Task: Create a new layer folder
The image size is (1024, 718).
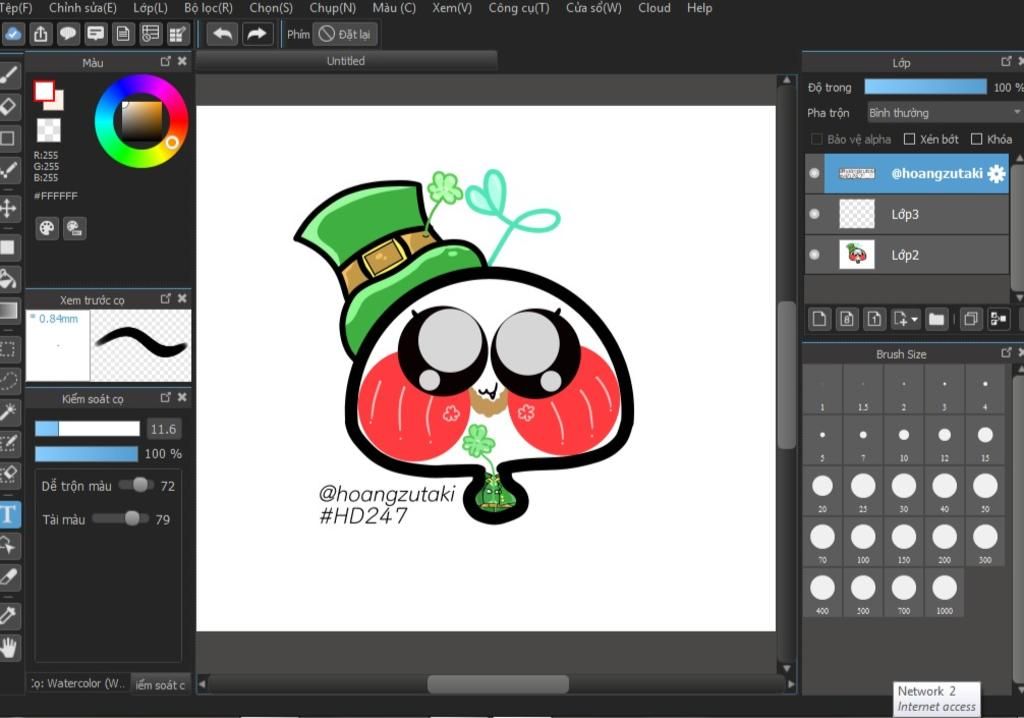Action: click(x=936, y=319)
